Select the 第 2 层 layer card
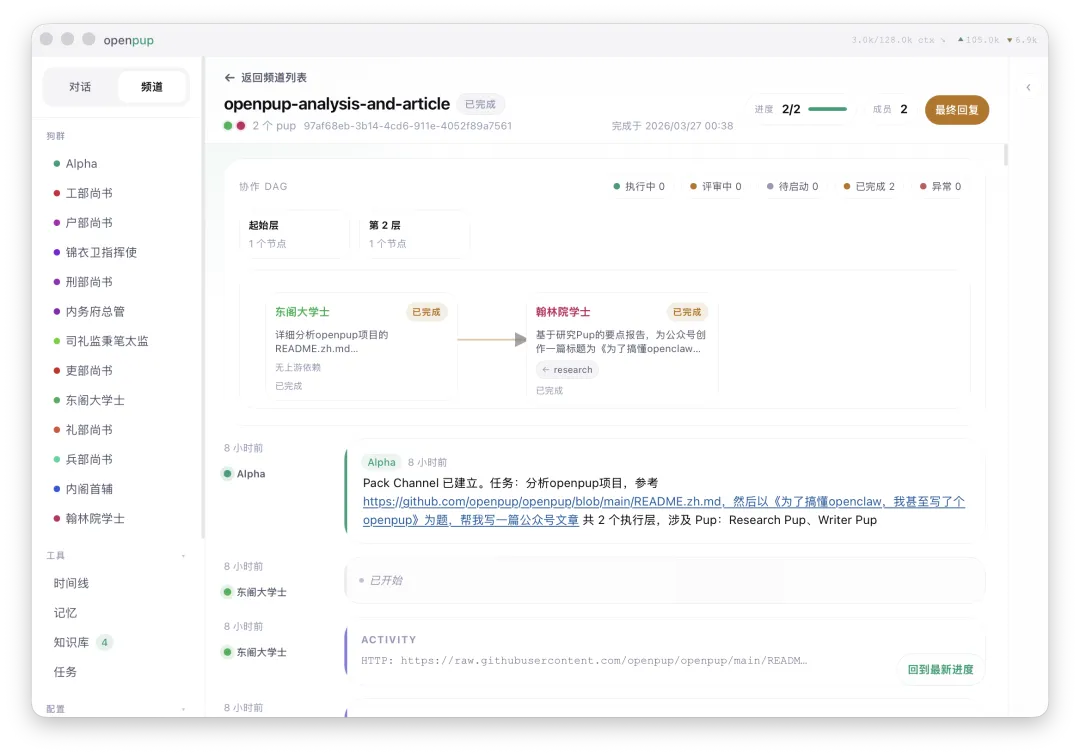This screenshot has height=756, width=1080. coord(414,234)
